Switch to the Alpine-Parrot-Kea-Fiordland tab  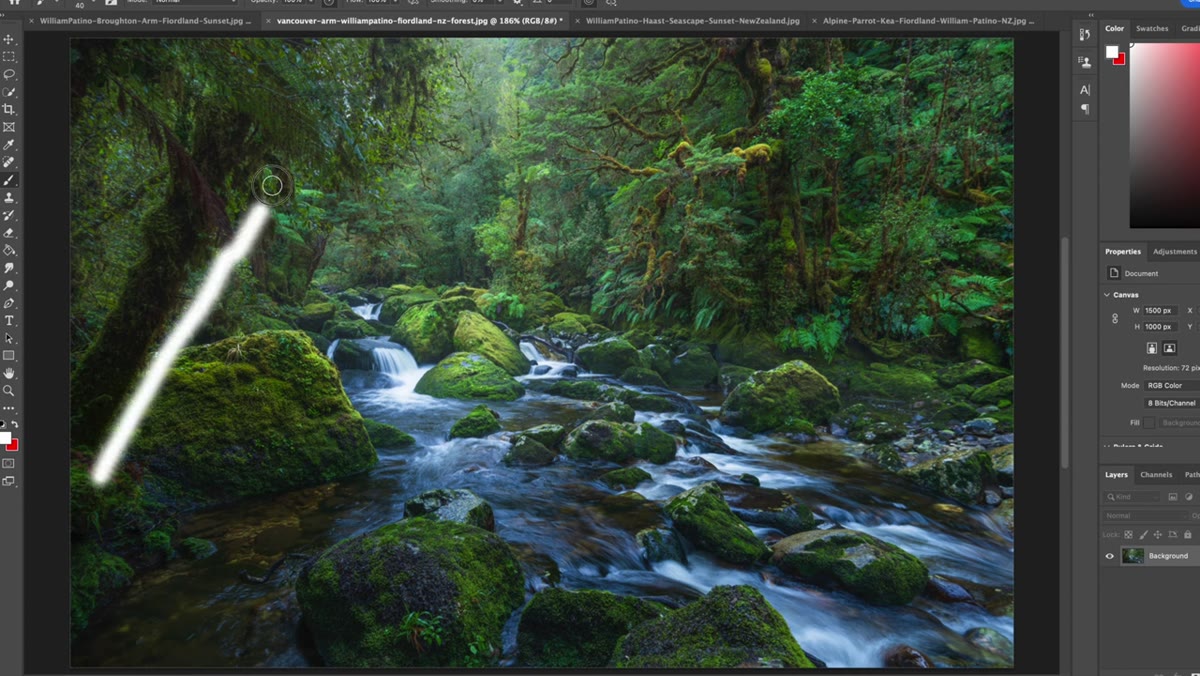coord(928,20)
